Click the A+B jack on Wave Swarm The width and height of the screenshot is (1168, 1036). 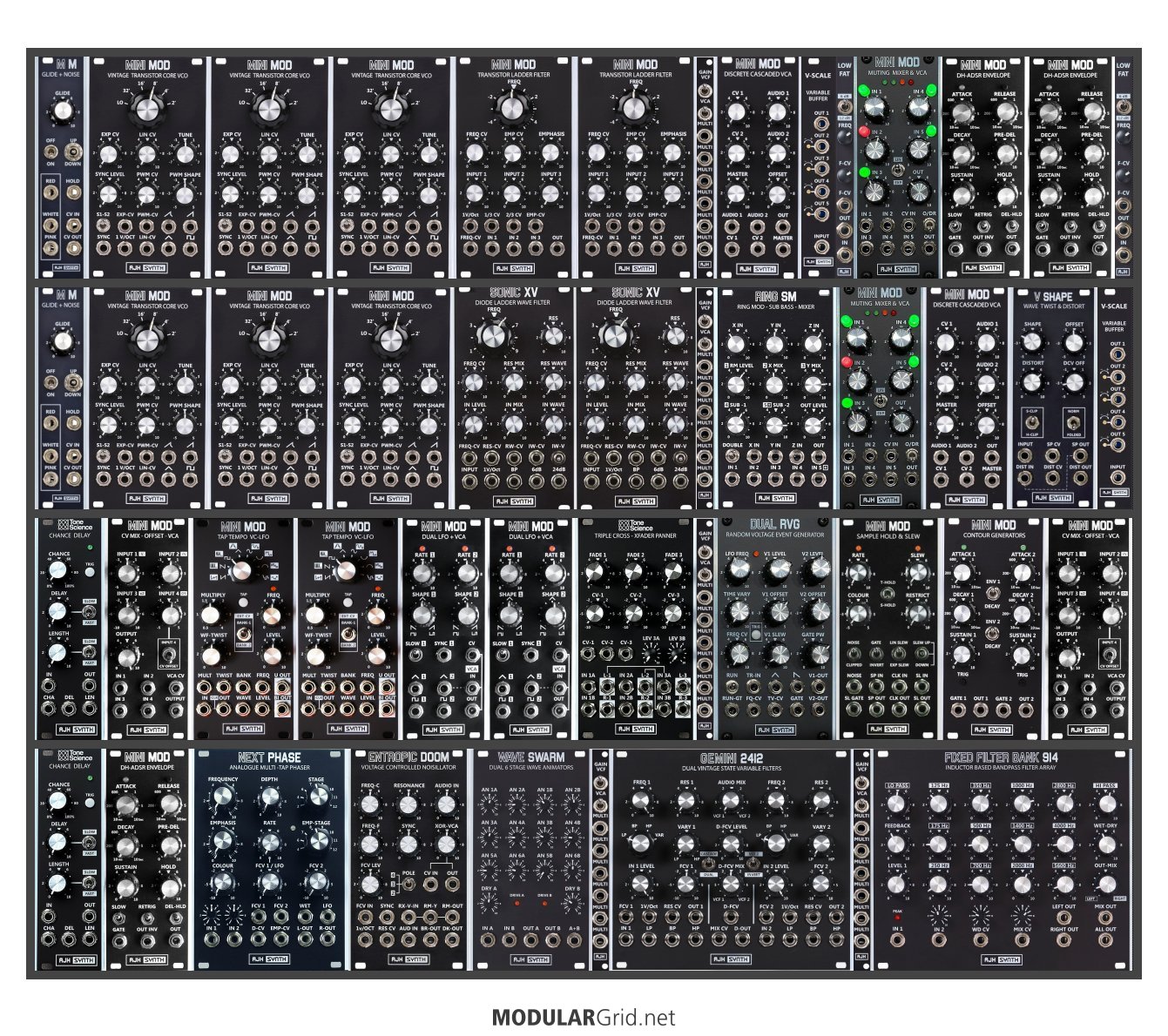coord(574,939)
